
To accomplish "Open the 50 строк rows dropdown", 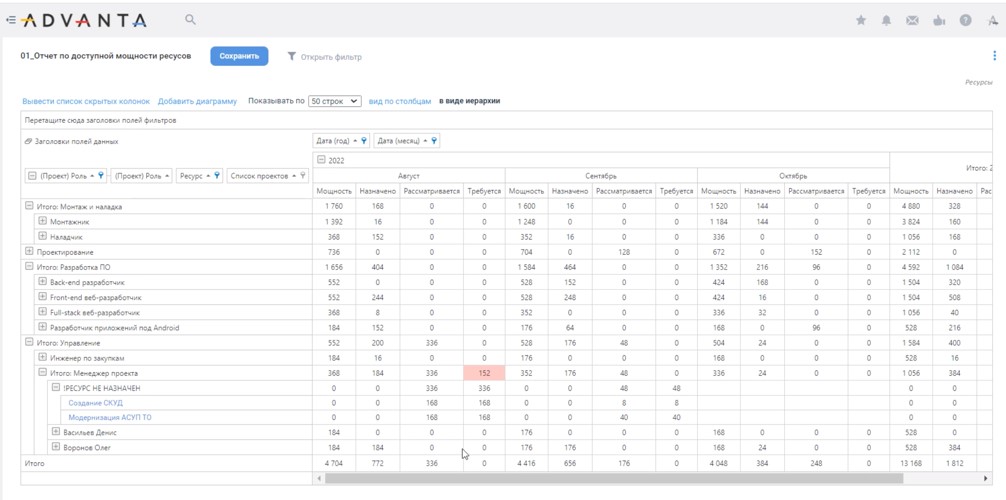I will [x=335, y=101].
